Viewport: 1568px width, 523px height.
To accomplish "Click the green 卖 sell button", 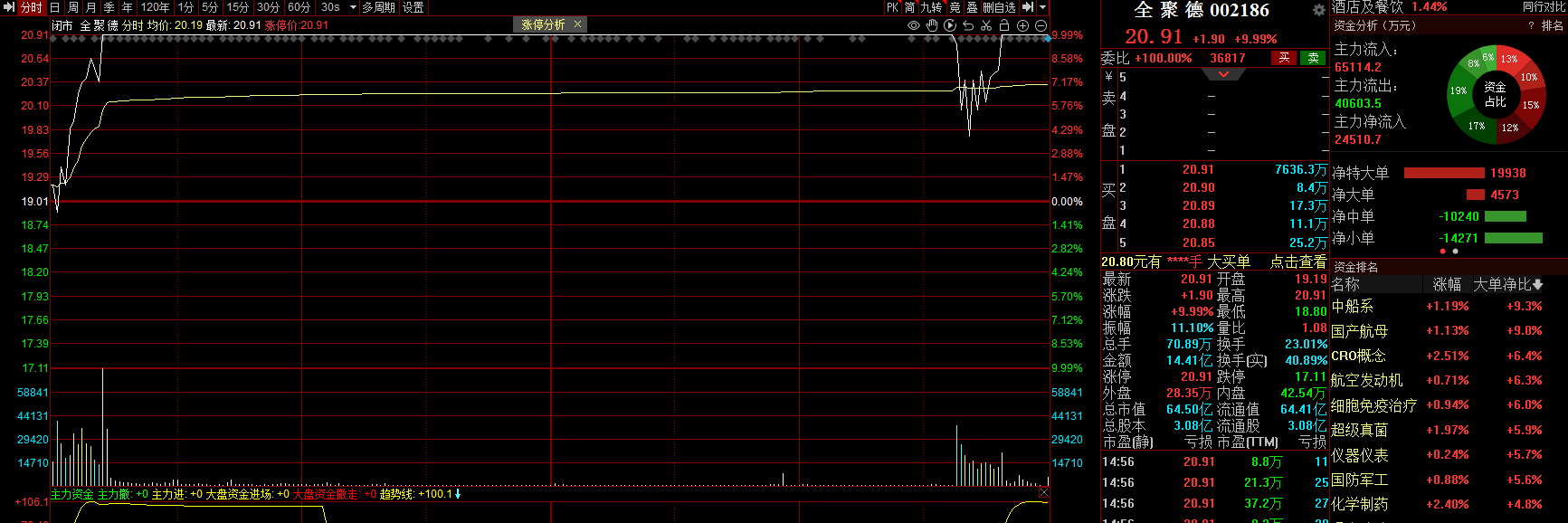I will click(x=1313, y=58).
